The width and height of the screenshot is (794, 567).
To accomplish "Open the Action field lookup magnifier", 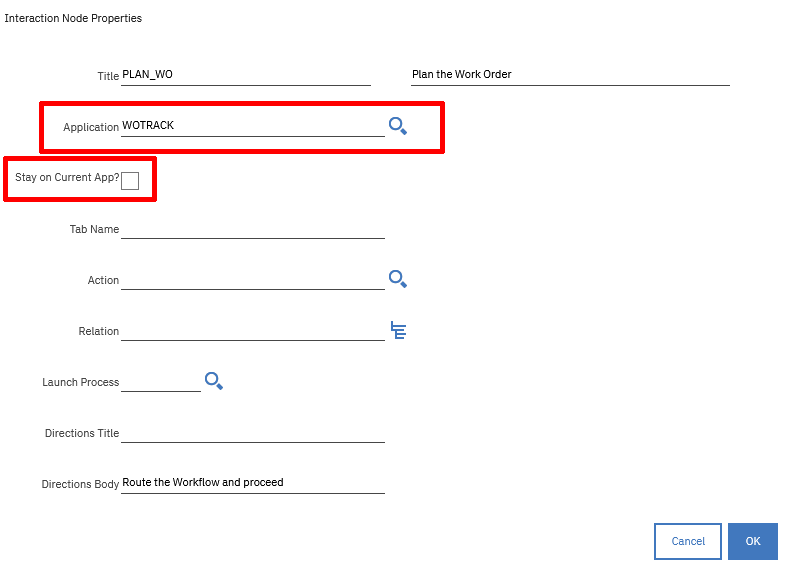I will pos(398,279).
